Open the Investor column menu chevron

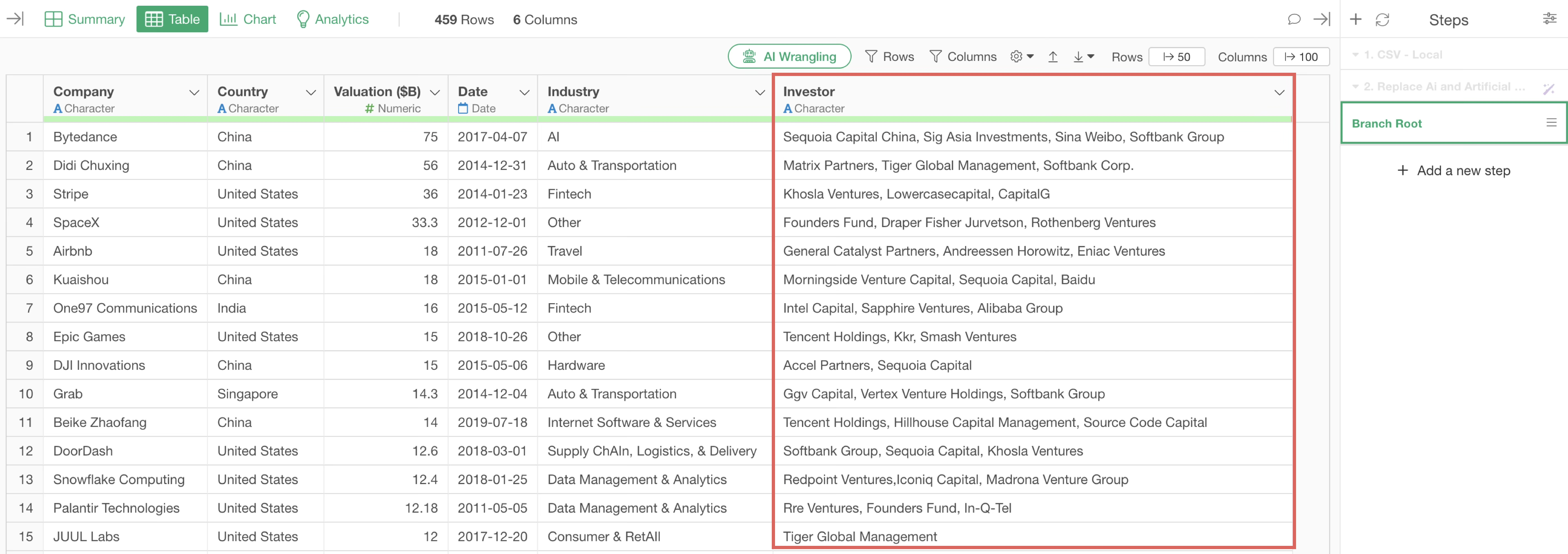(x=1279, y=92)
